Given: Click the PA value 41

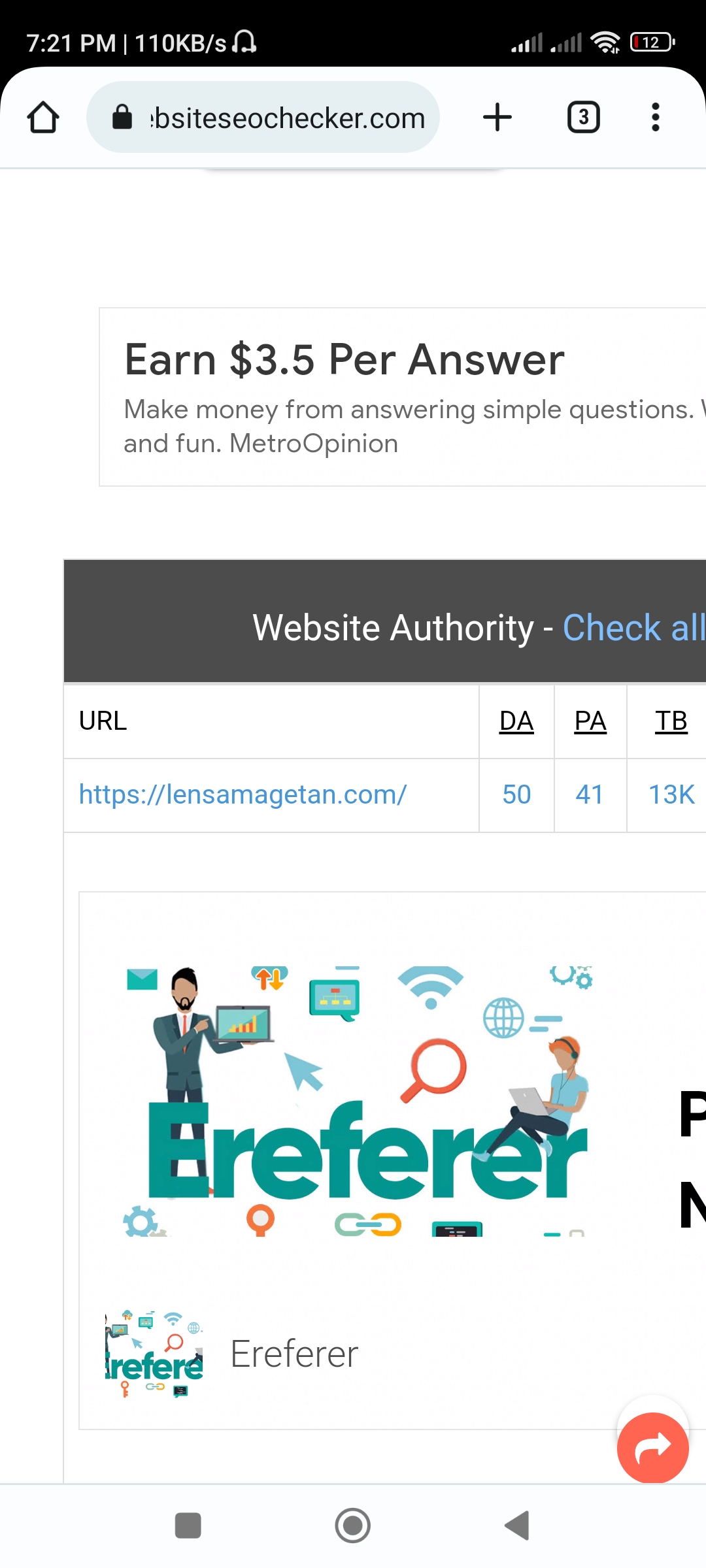Looking at the screenshot, I should [590, 794].
